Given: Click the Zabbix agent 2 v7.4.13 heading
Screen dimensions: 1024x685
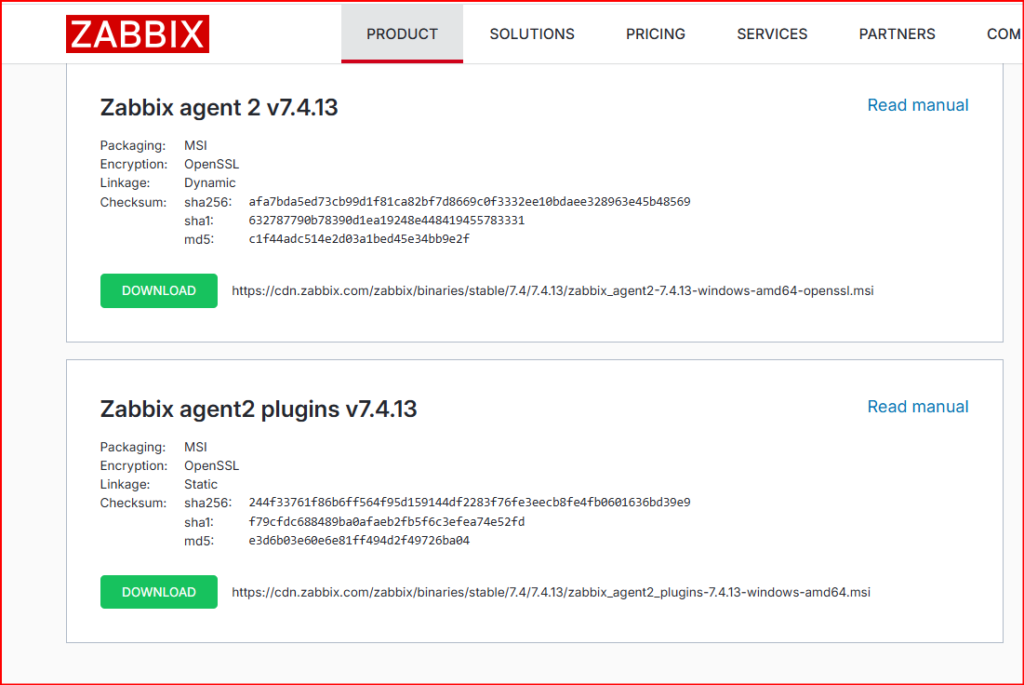Looking at the screenshot, I should pyautogui.click(x=219, y=107).
